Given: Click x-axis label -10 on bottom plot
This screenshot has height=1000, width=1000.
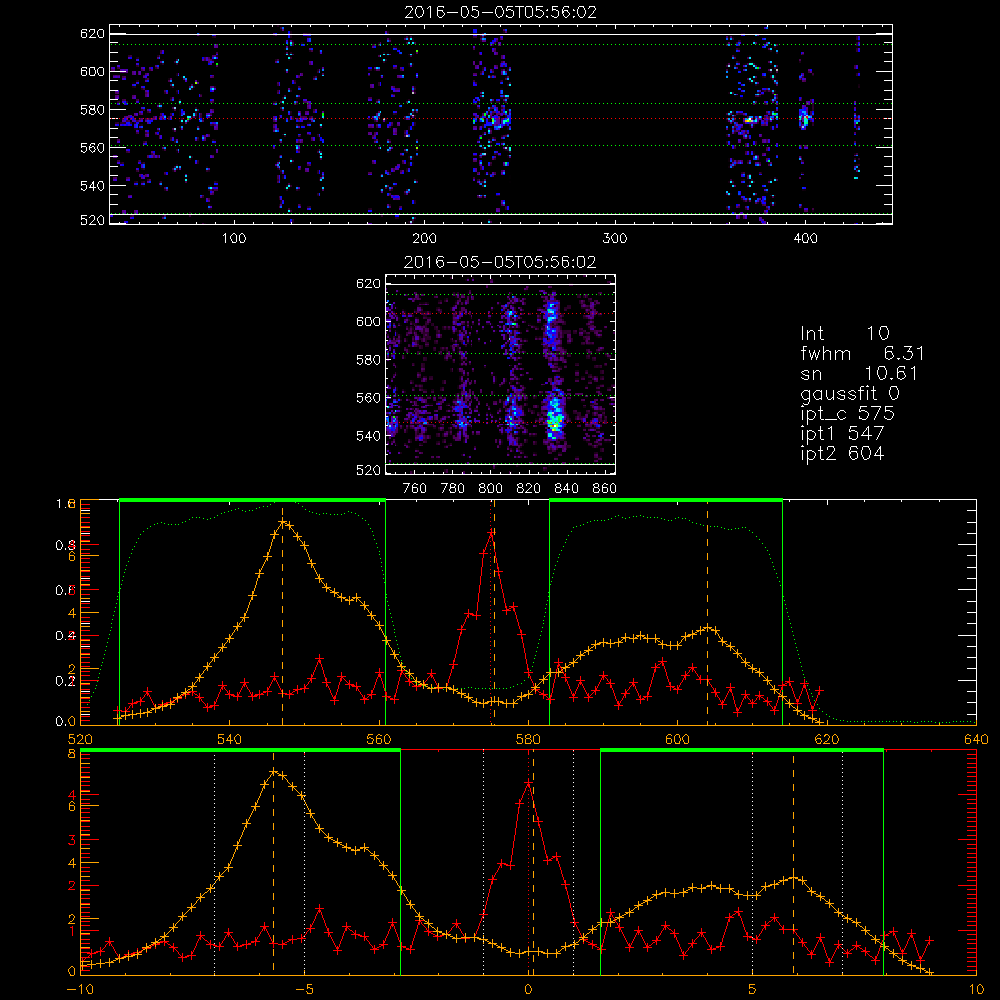Looking at the screenshot, I should point(80,990).
